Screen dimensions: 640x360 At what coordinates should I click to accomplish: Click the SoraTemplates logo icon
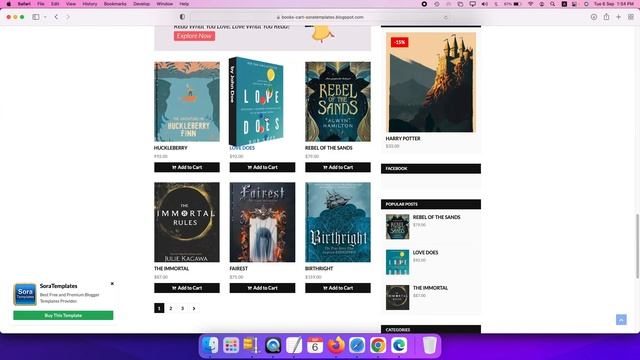[25, 294]
